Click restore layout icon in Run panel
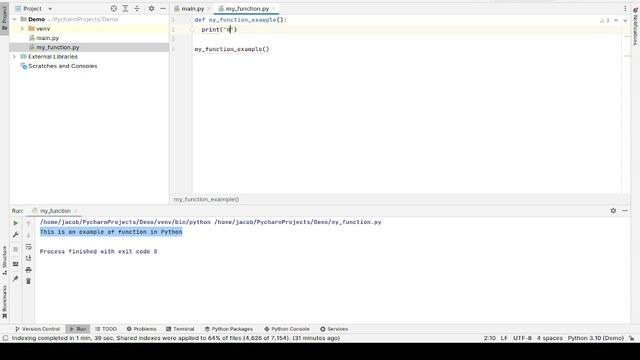Screen dimensions: 640x360 (16, 264)
